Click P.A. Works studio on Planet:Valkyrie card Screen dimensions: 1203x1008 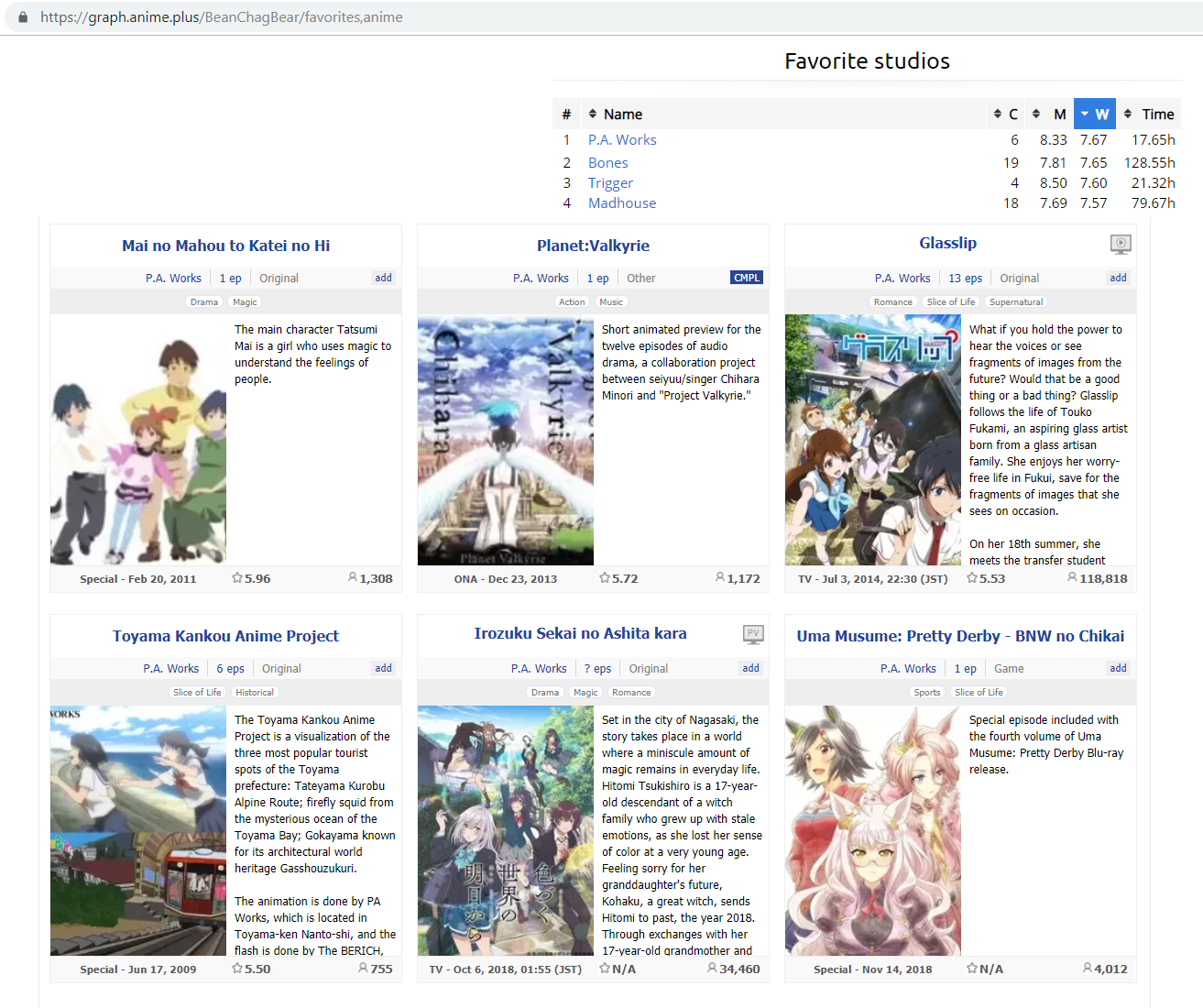pos(541,278)
